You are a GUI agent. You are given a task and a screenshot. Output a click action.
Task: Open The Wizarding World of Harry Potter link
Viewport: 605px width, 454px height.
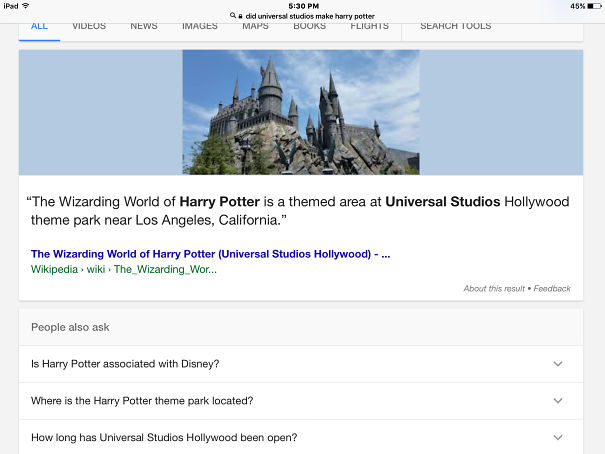(211, 254)
